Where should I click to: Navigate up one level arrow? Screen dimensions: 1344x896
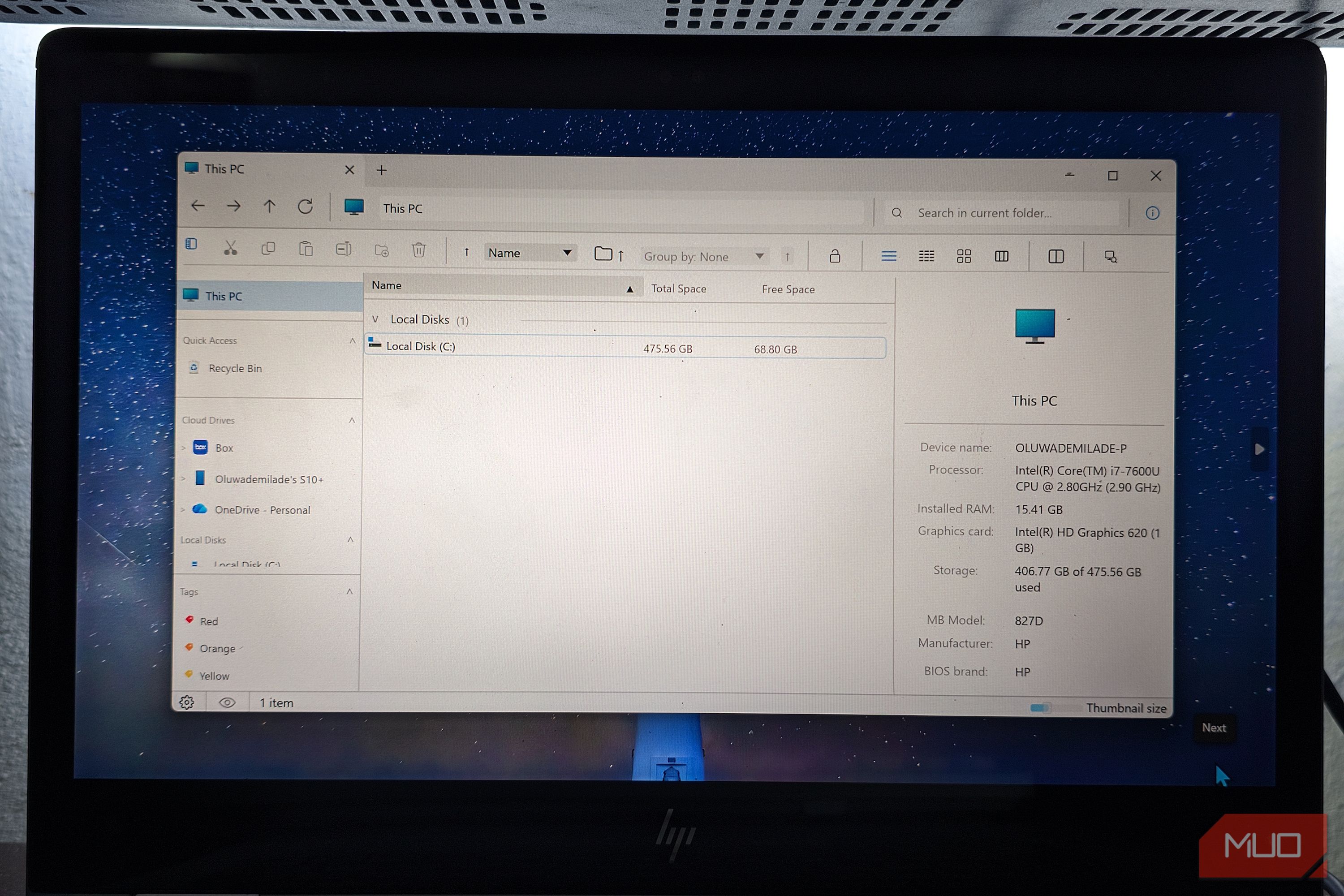pos(269,206)
